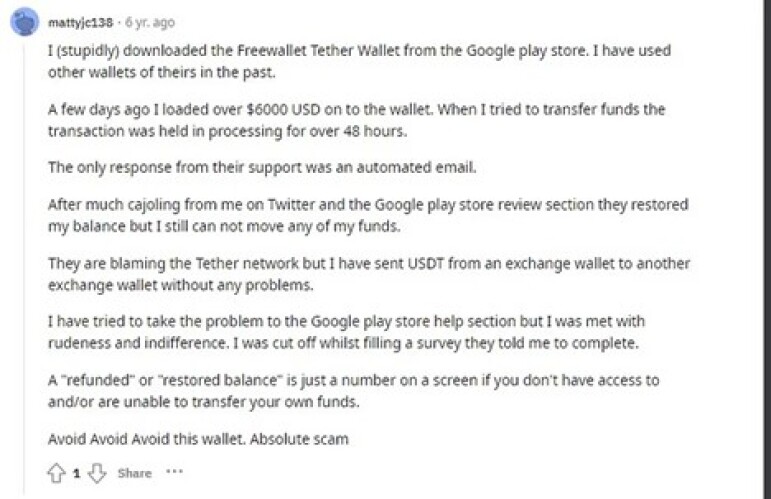This screenshot has width=771, height=499.
Task: Downvote the Freewallet comment
Action: (x=97, y=473)
